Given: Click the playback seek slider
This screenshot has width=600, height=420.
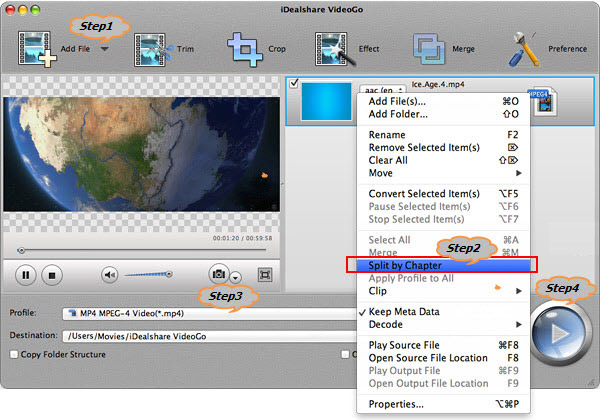Looking at the screenshot, I should click(x=142, y=250).
